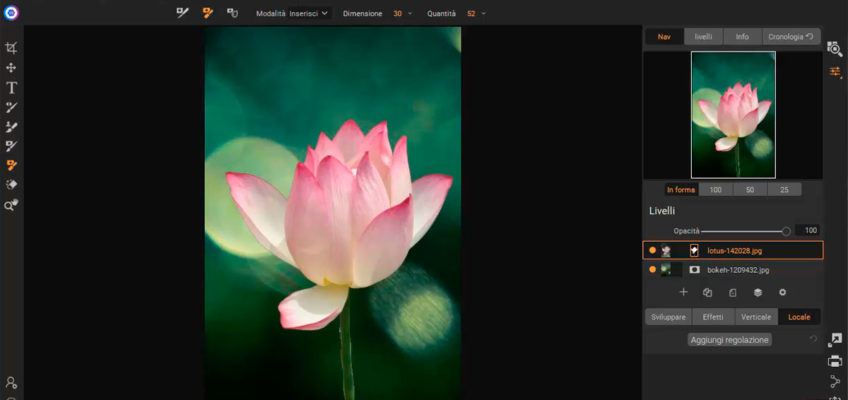This screenshot has height=400, width=848.
Task: Select the orange refine brush in sidebar
Action: [x=11, y=165]
